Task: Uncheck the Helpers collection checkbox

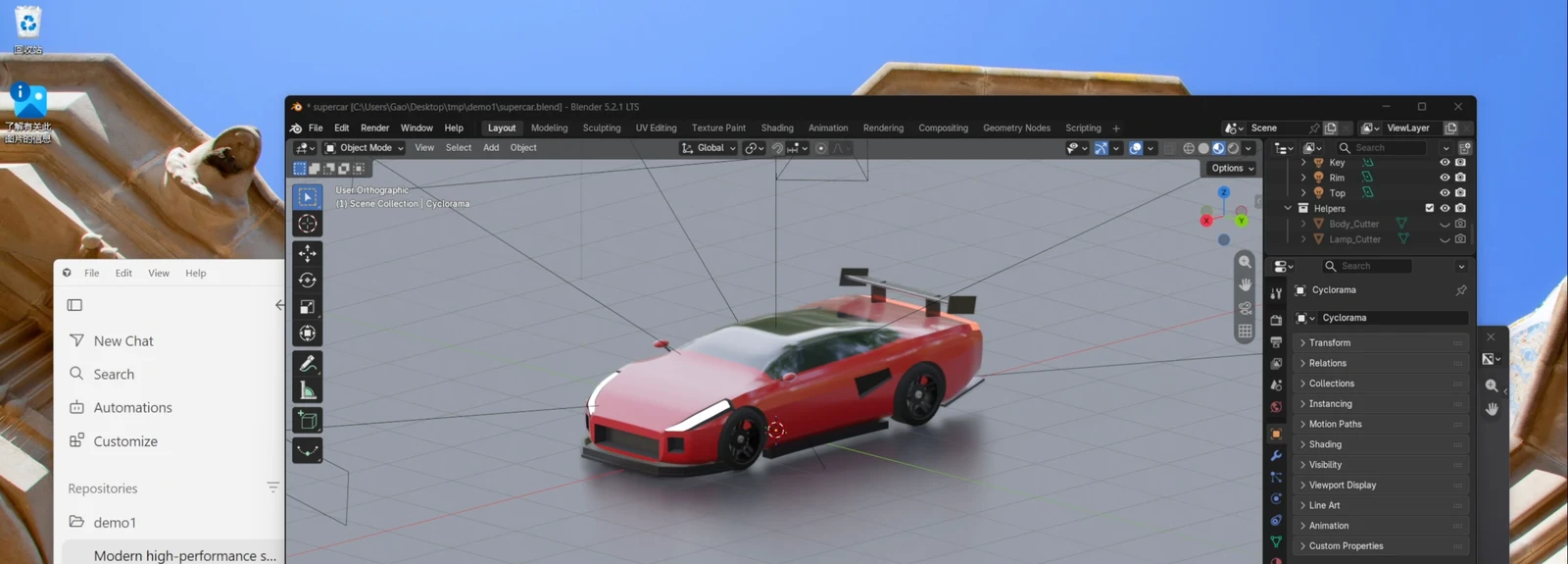Action: pyautogui.click(x=1429, y=208)
